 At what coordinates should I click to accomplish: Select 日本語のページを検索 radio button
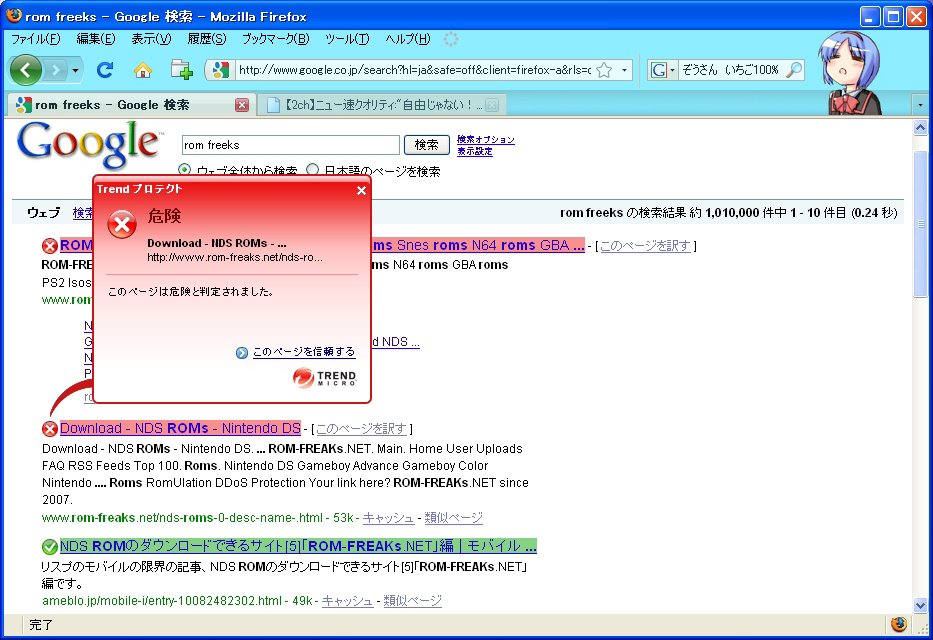(312, 170)
